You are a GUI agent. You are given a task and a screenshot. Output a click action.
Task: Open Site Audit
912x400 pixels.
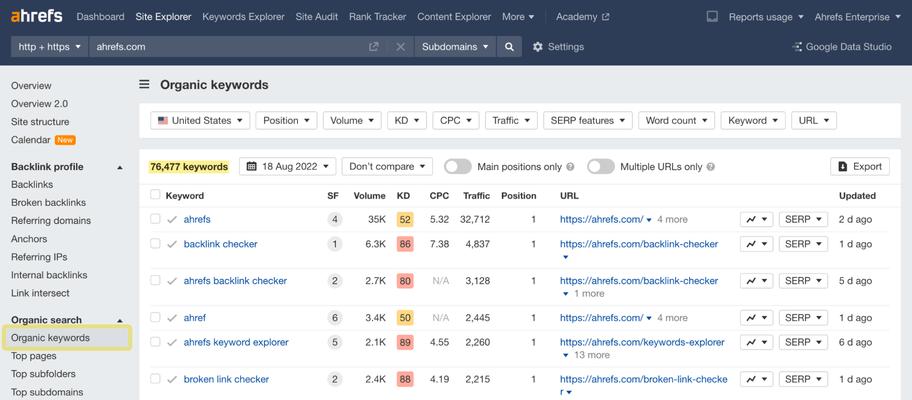pyautogui.click(x=316, y=17)
